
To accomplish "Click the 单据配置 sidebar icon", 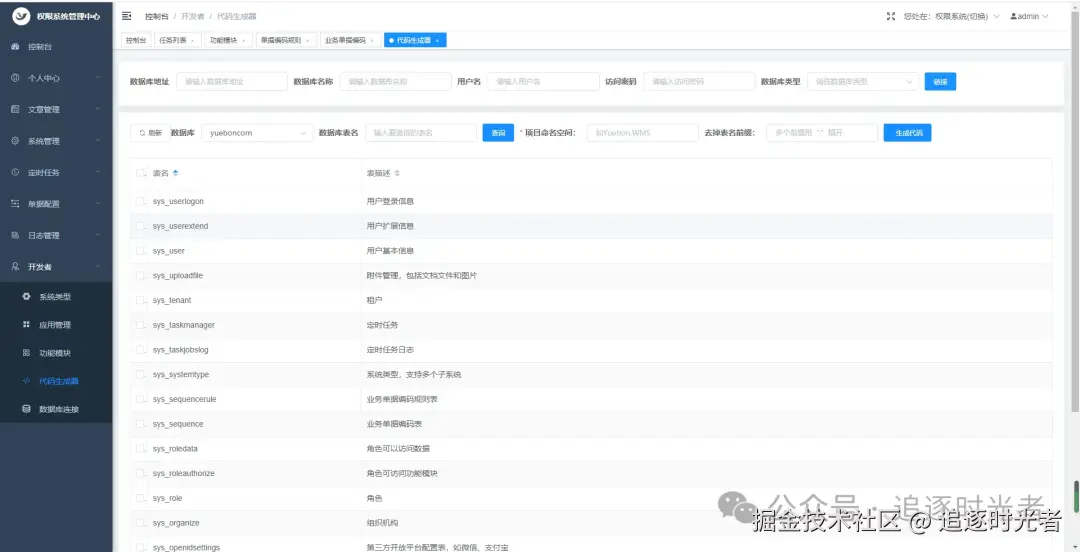I will tap(15, 203).
